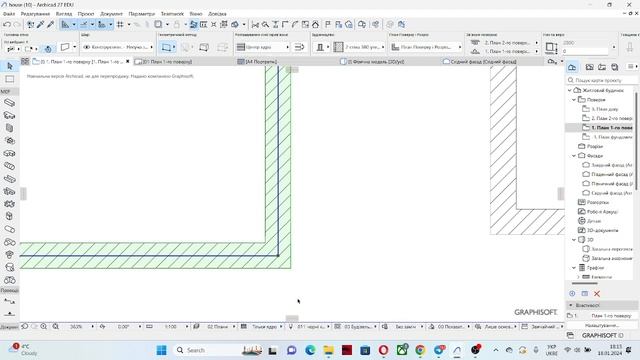Collapse the 3D folder in navigator
Image resolution: width=640 pixels, height=360 pixels.
click(574, 240)
